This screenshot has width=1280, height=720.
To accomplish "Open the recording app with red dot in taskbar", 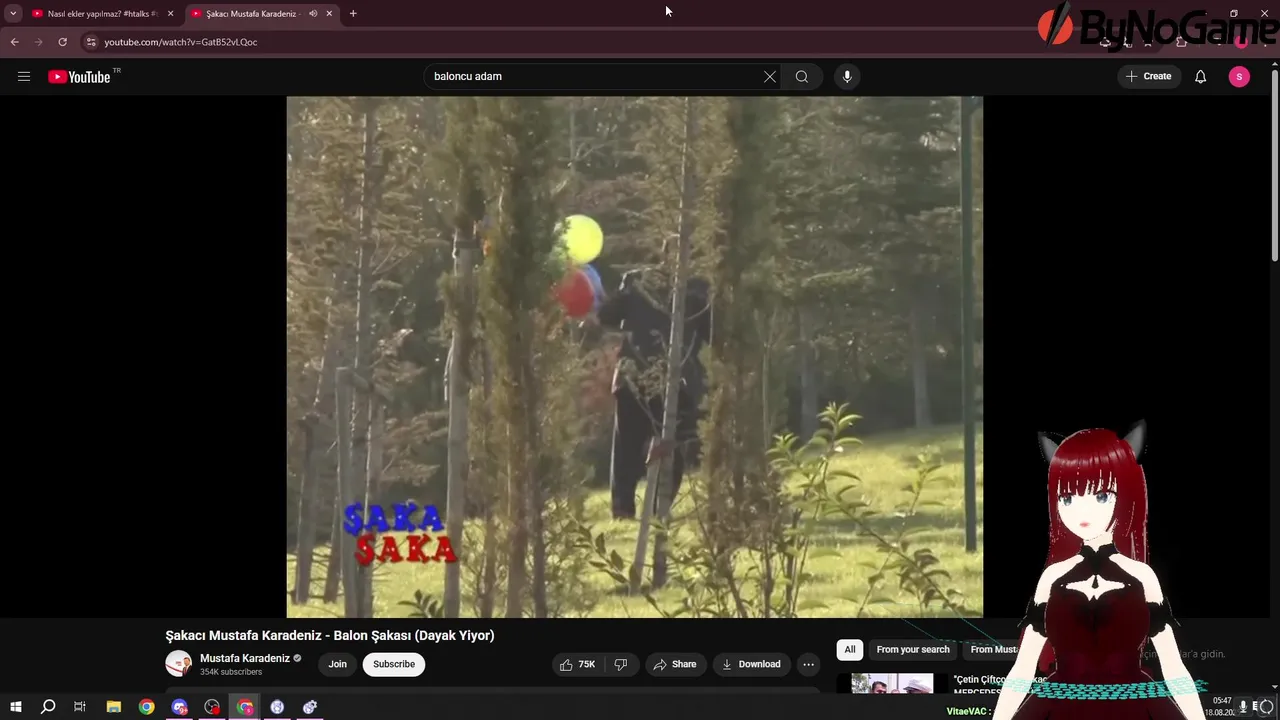I will coord(212,707).
